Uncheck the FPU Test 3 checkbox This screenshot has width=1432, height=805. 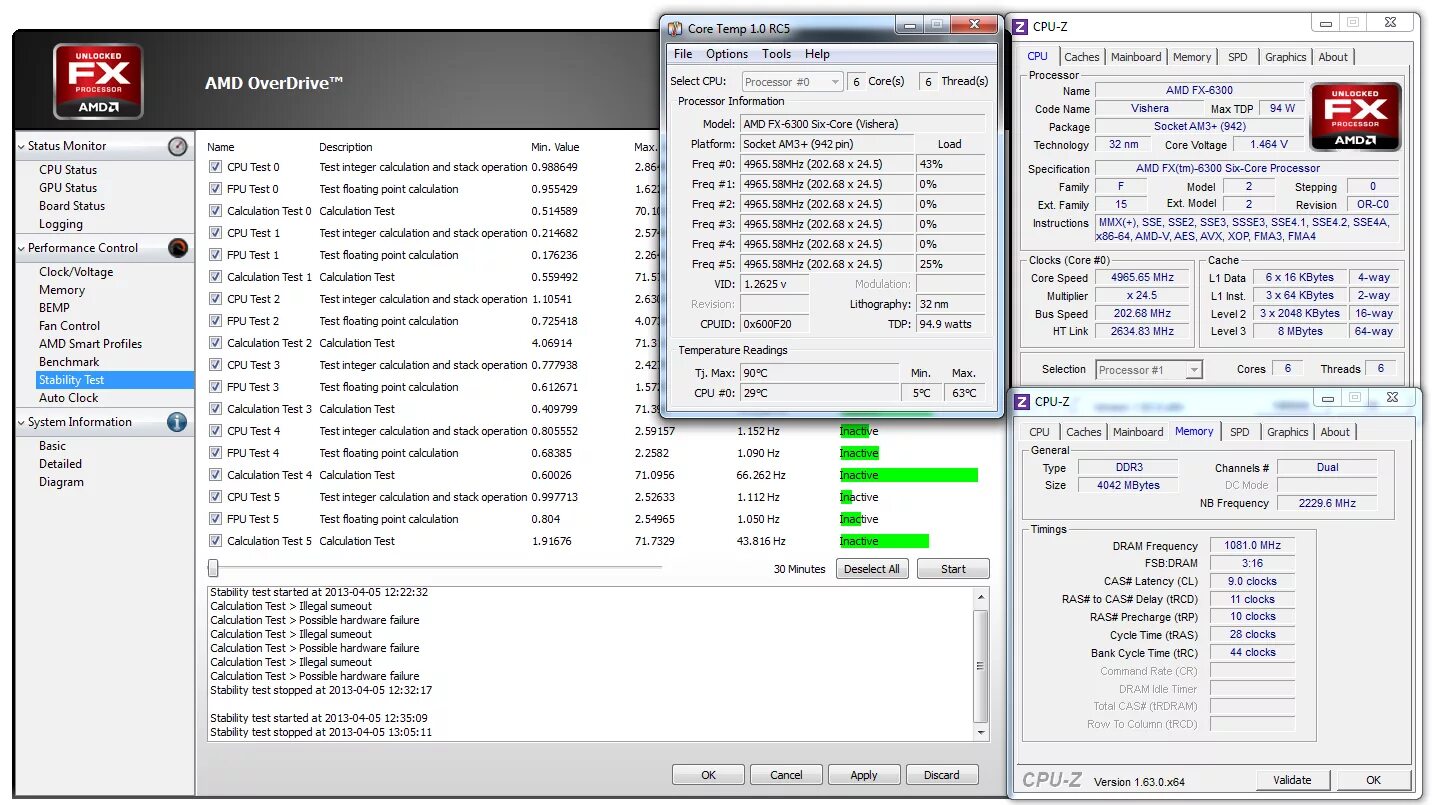(x=214, y=386)
